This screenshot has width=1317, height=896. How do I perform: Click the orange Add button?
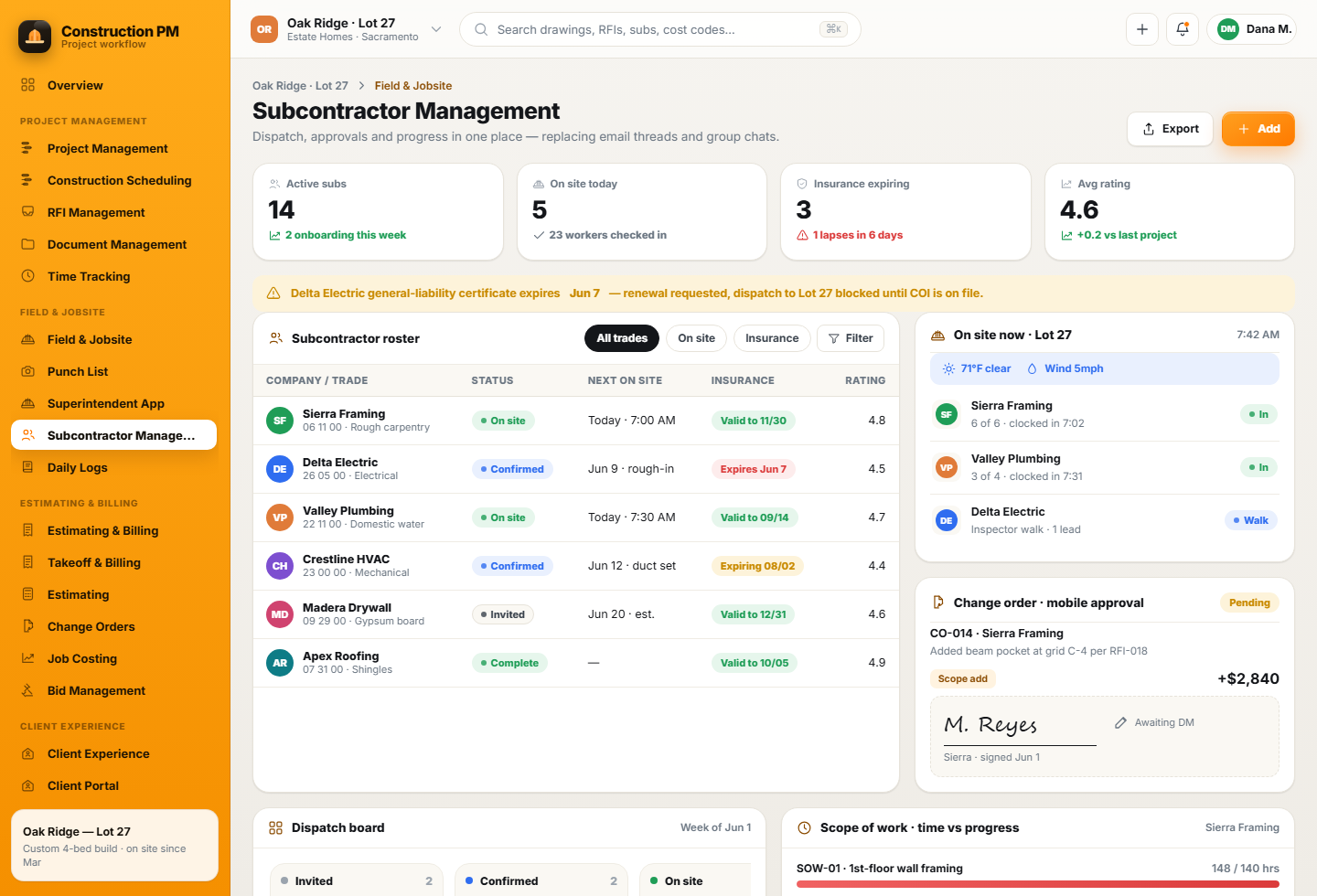[x=1258, y=129]
